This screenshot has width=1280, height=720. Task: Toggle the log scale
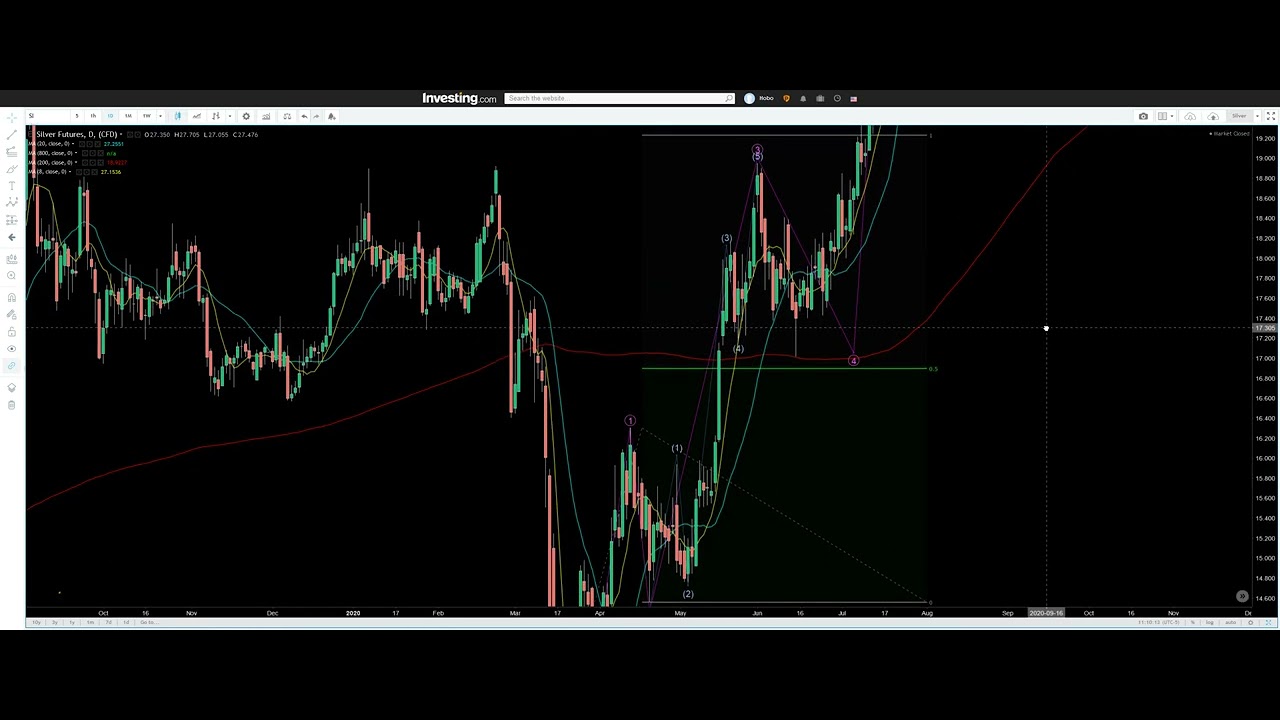coord(1210,622)
